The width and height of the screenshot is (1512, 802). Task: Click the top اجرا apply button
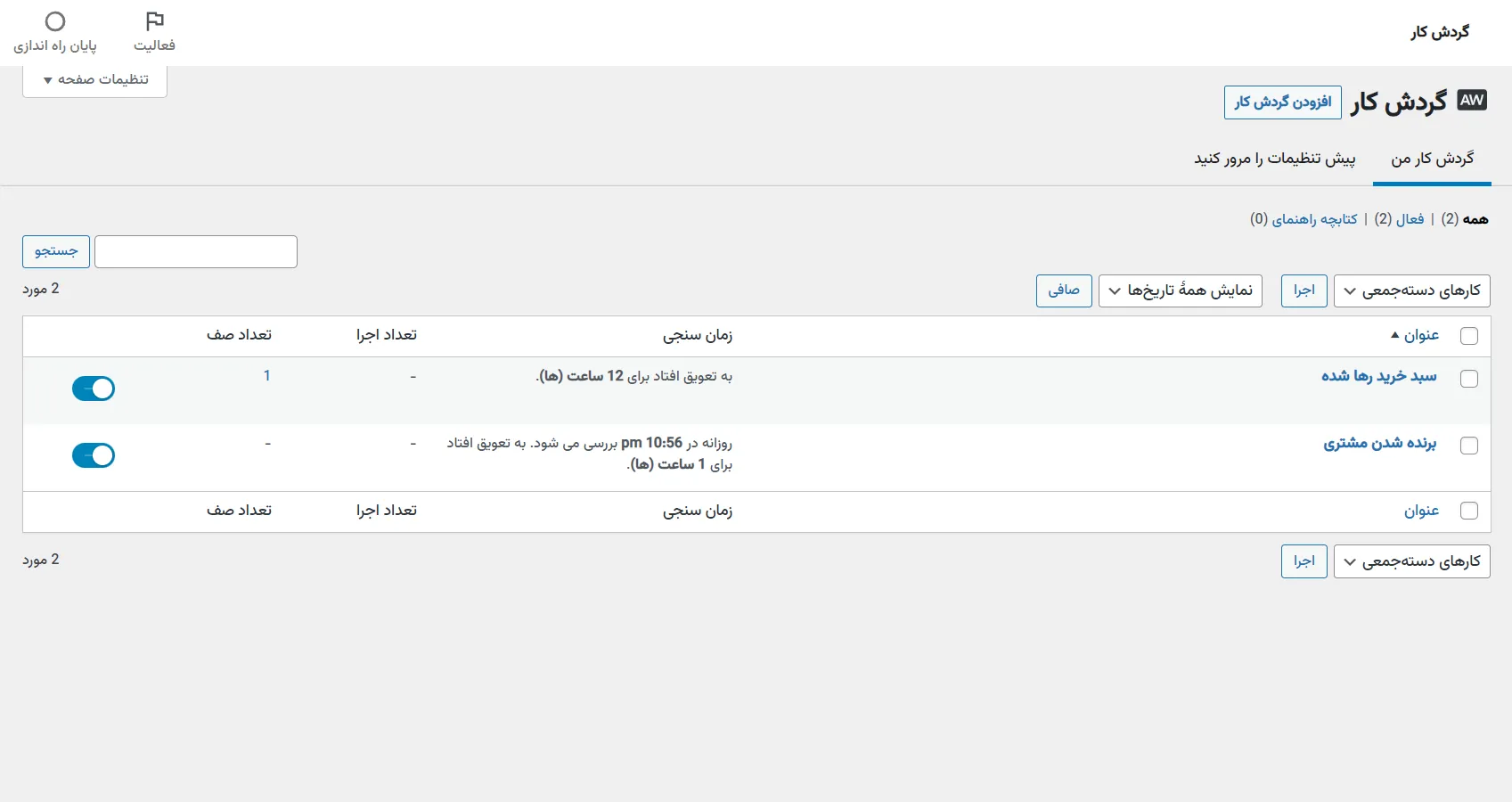tap(1304, 291)
